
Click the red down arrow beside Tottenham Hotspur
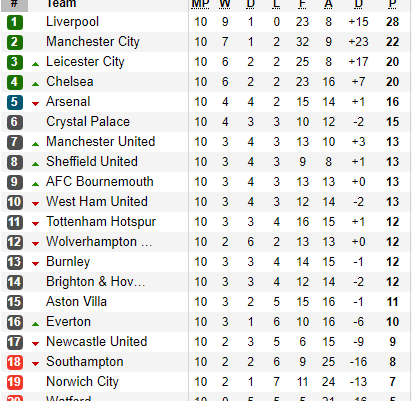(x=35, y=224)
